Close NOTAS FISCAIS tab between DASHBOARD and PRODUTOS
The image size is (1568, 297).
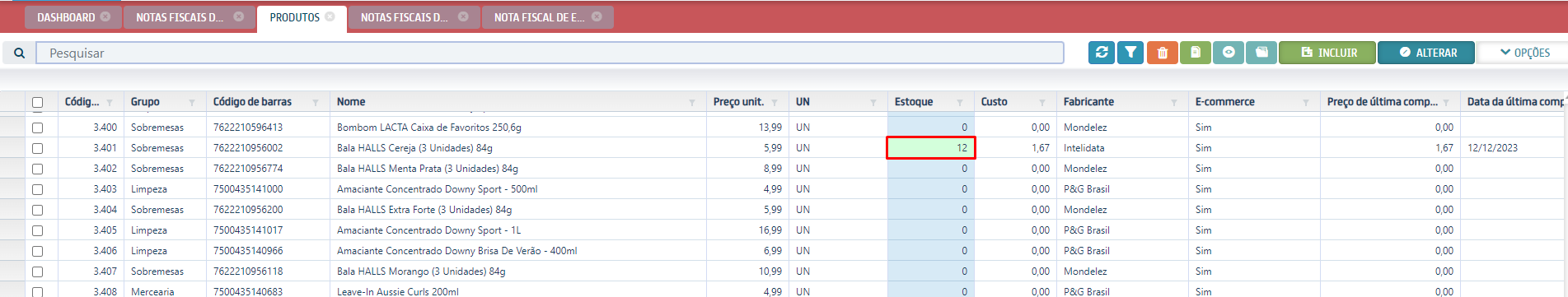[239, 16]
